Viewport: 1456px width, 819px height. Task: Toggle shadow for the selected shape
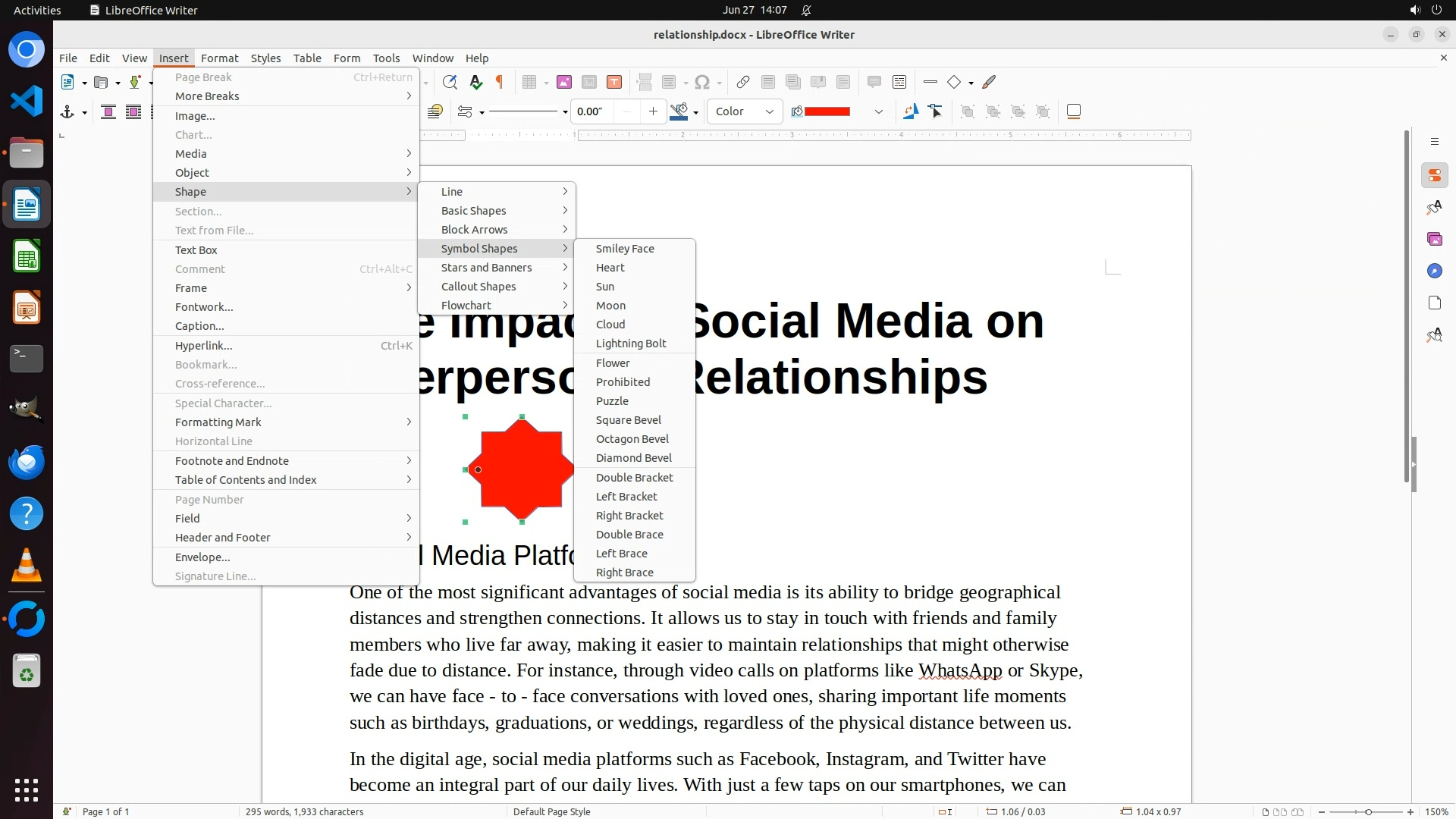click(1073, 111)
